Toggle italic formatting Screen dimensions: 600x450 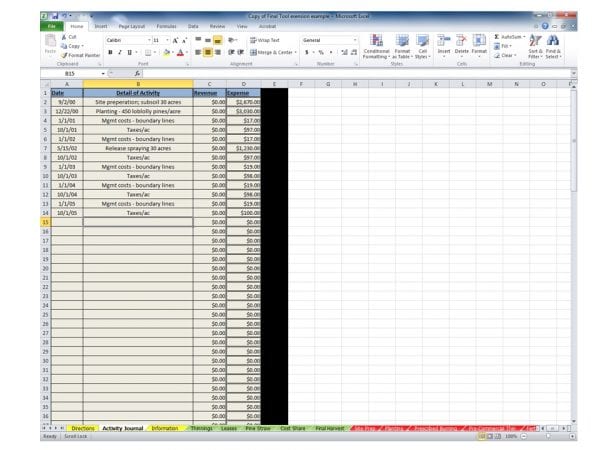(x=120, y=52)
